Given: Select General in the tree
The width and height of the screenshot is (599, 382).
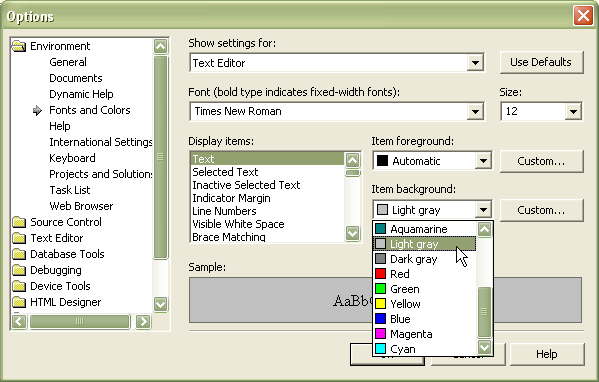Looking at the screenshot, I should pos(68,62).
